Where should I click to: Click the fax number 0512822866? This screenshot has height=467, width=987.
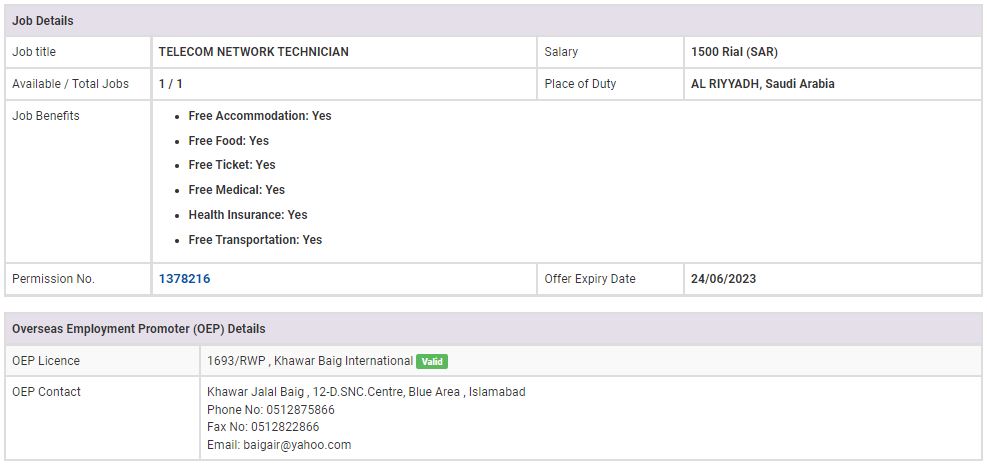pos(290,427)
